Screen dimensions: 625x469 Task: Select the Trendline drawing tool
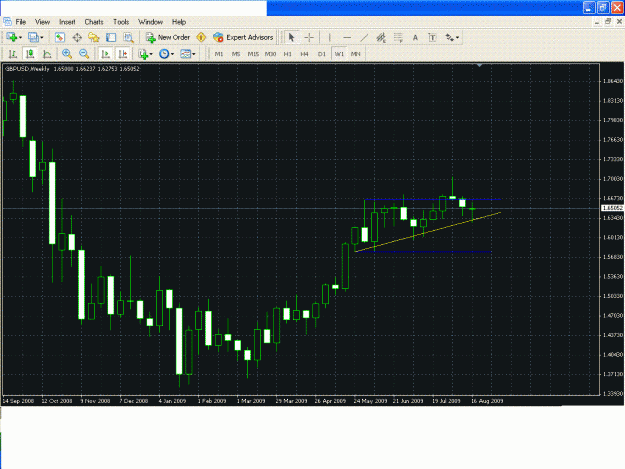pyautogui.click(x=364, y=37)
